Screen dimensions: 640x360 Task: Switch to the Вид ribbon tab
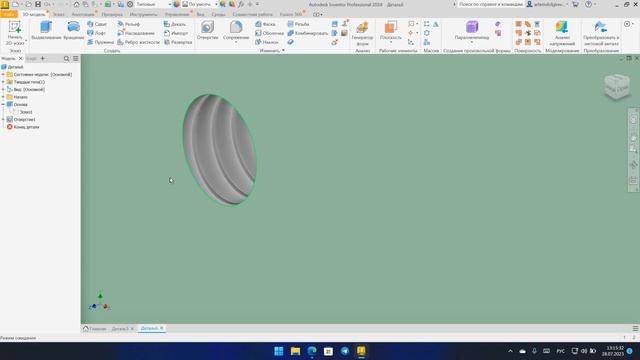click(x=200, y=14)
